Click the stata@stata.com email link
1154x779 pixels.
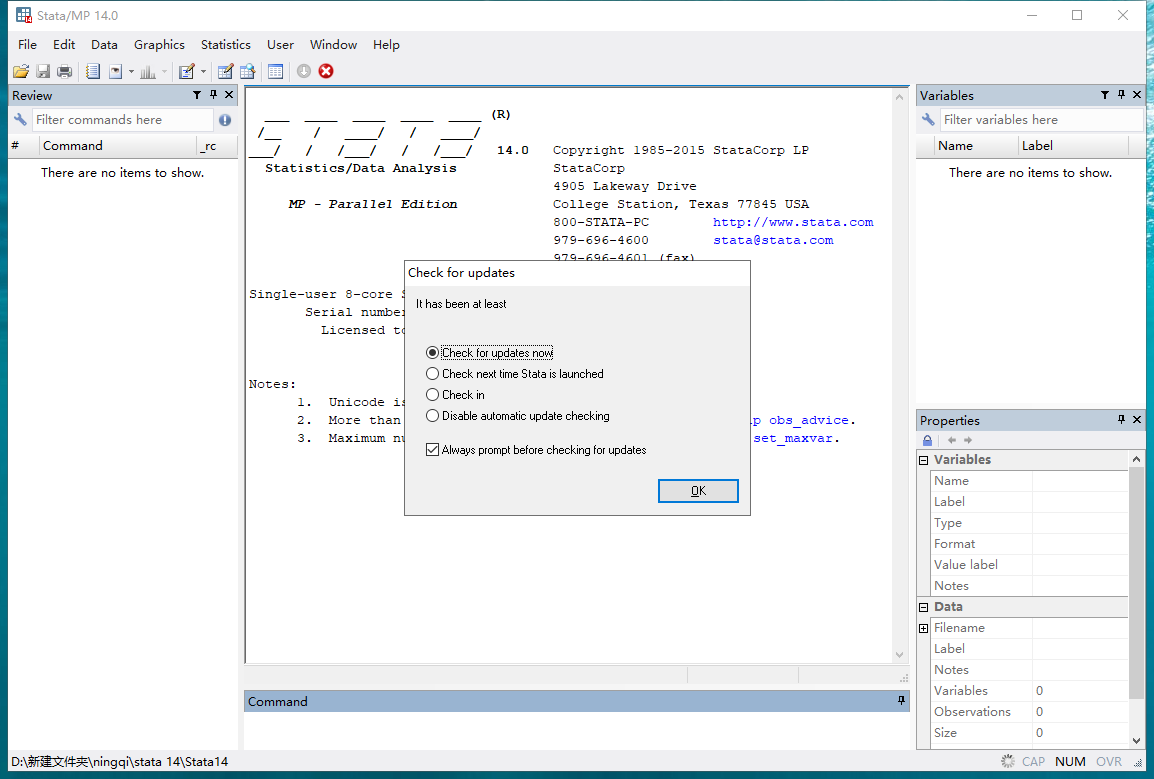pyautogui.click(x=773, y=241)
